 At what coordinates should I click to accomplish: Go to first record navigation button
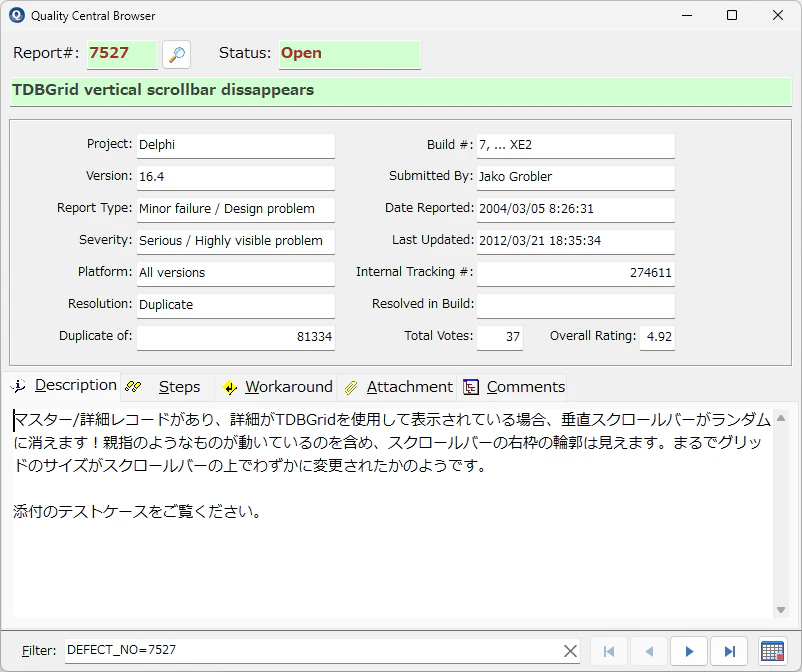coord(609,651)
